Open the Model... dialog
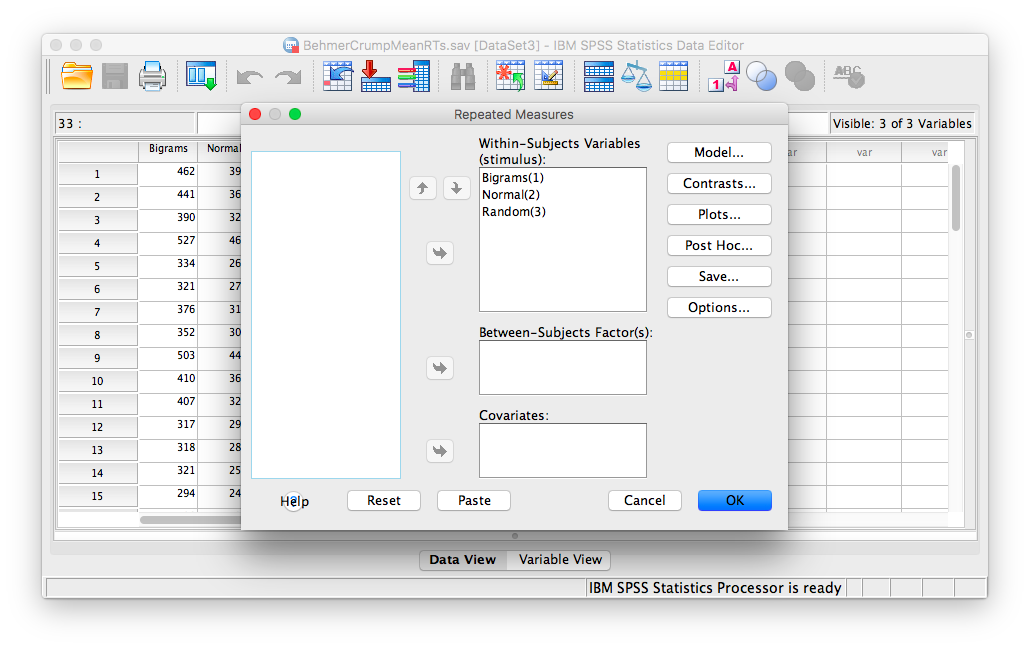The height and width of the screenshot is (649, 1030). pyautogui.click(x=719, y=152)
